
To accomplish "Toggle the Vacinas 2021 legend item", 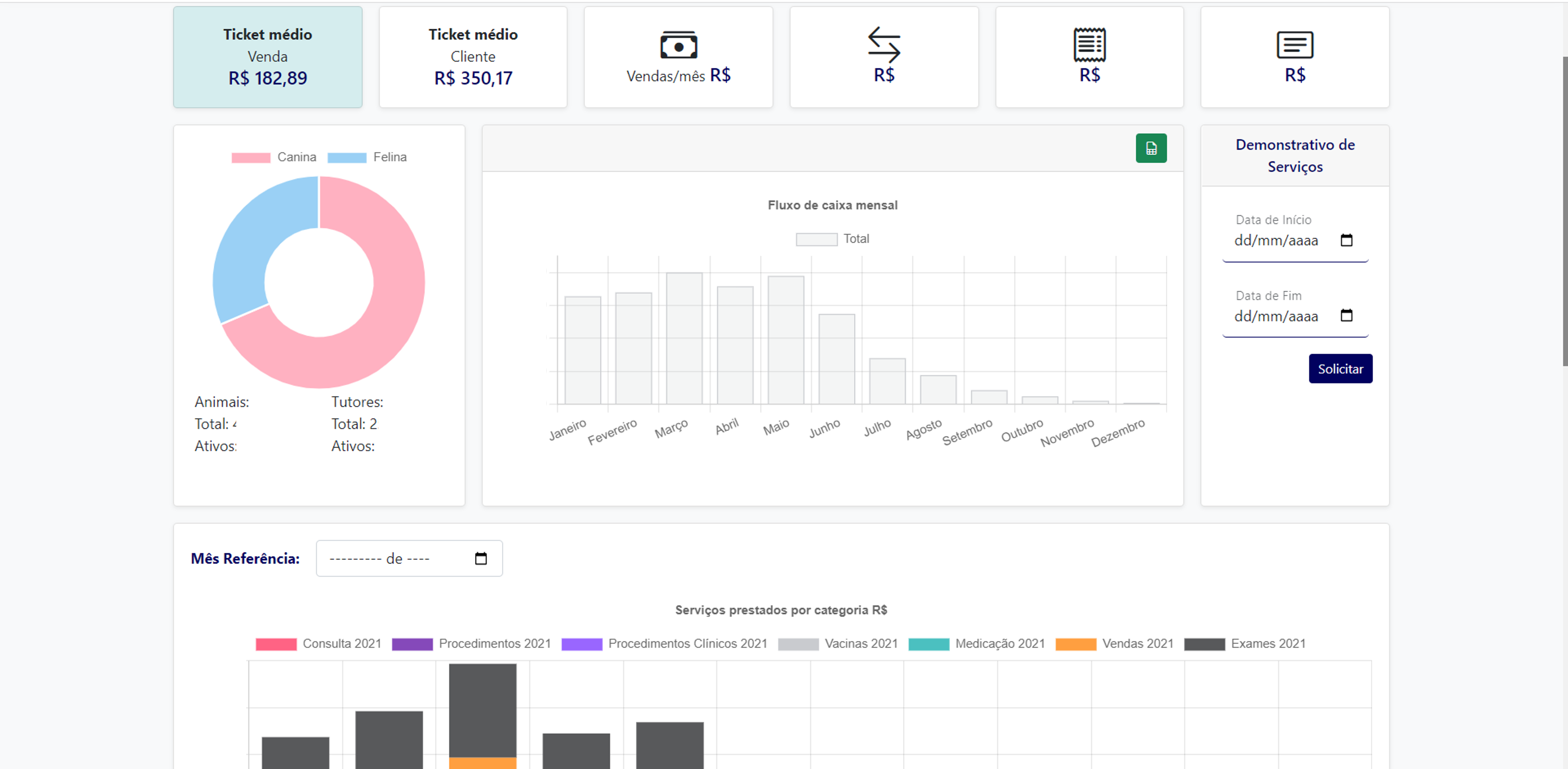I will [x=838, y=644].
